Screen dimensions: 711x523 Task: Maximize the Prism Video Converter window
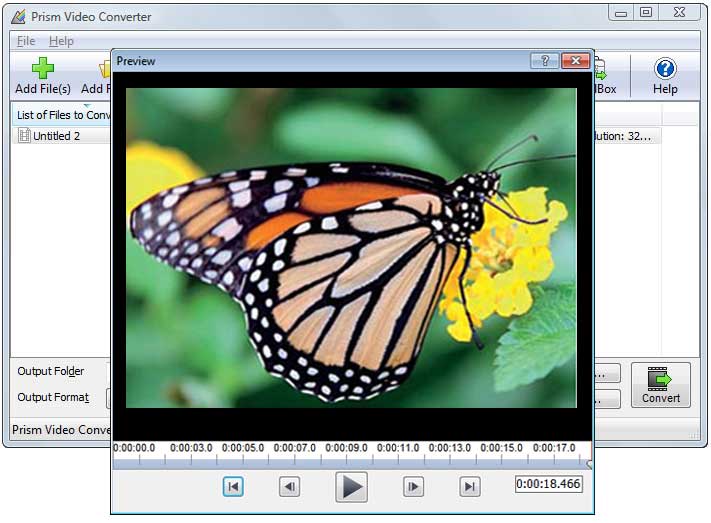[x=645, y=12]
